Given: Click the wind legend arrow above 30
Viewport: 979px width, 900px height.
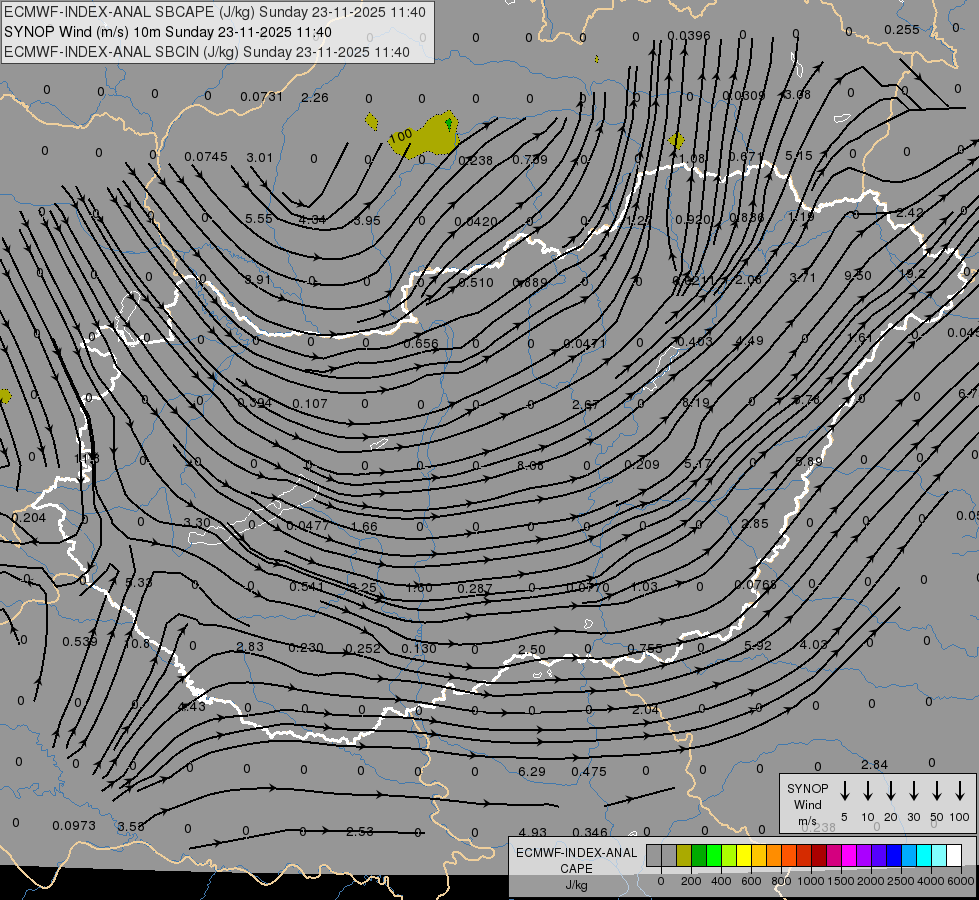Looking at the screenshot, I should 913,791.
